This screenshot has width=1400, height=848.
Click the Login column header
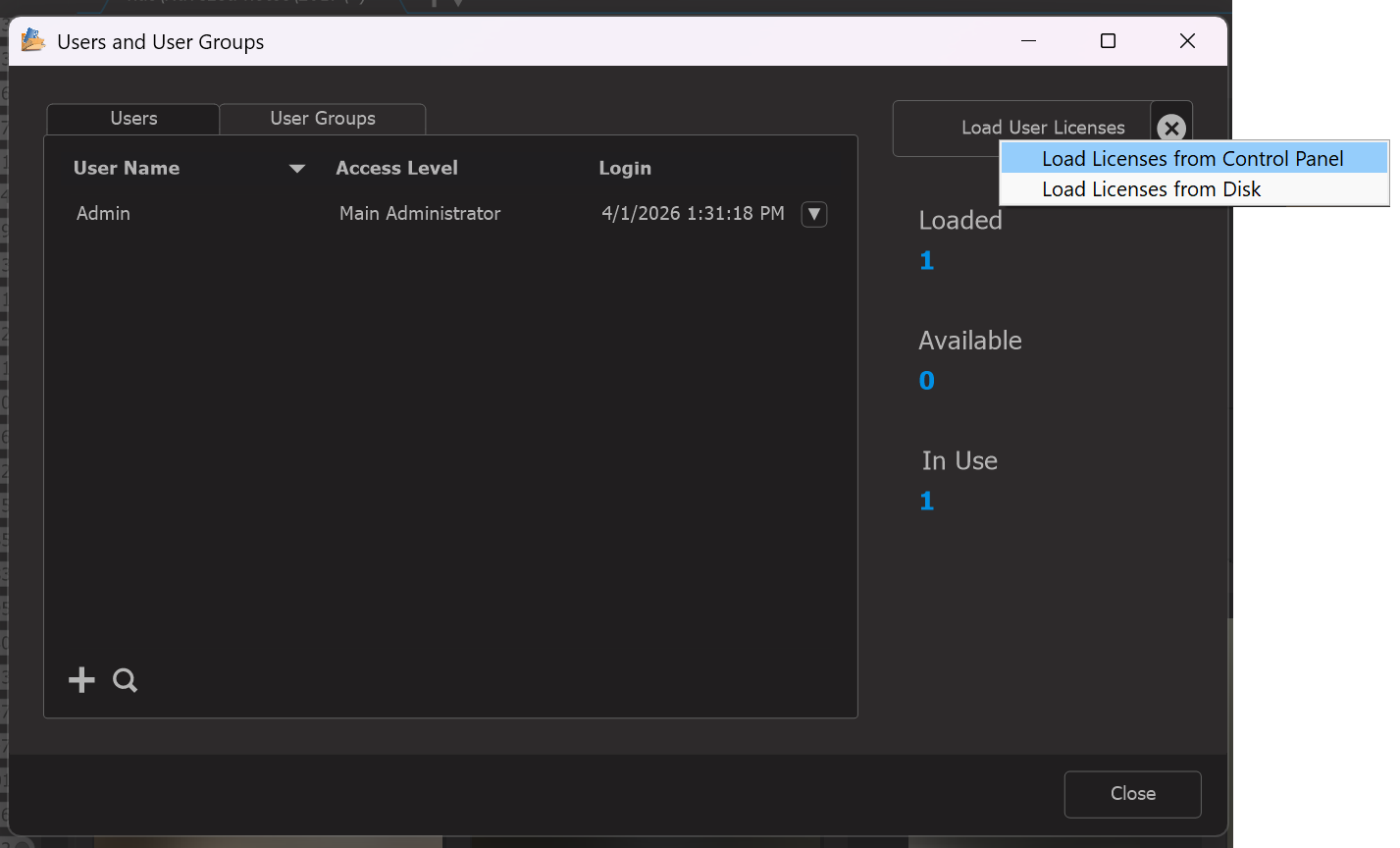[625, 169]
